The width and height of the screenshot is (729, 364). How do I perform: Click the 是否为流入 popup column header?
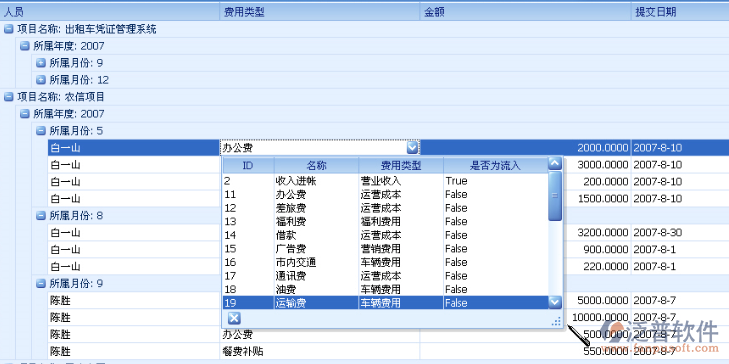click(x=496, y=165)
